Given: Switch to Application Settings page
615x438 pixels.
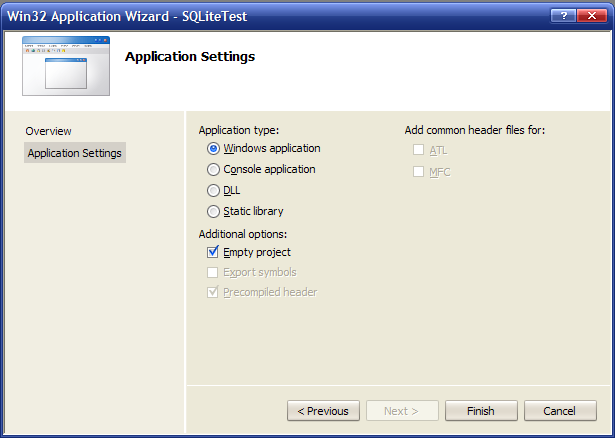Looking at the screenshot, I should pyautogui.click(x=75, y=153).
